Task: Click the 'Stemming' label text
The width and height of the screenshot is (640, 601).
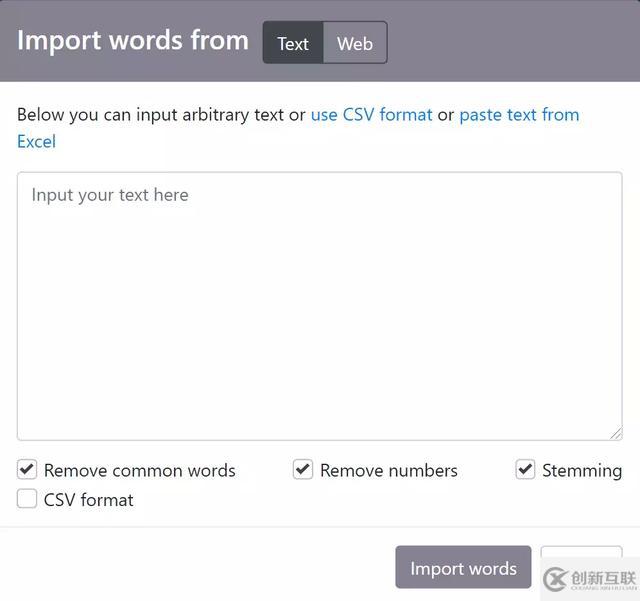Action: pyautogui.click(x=582, y=471)
